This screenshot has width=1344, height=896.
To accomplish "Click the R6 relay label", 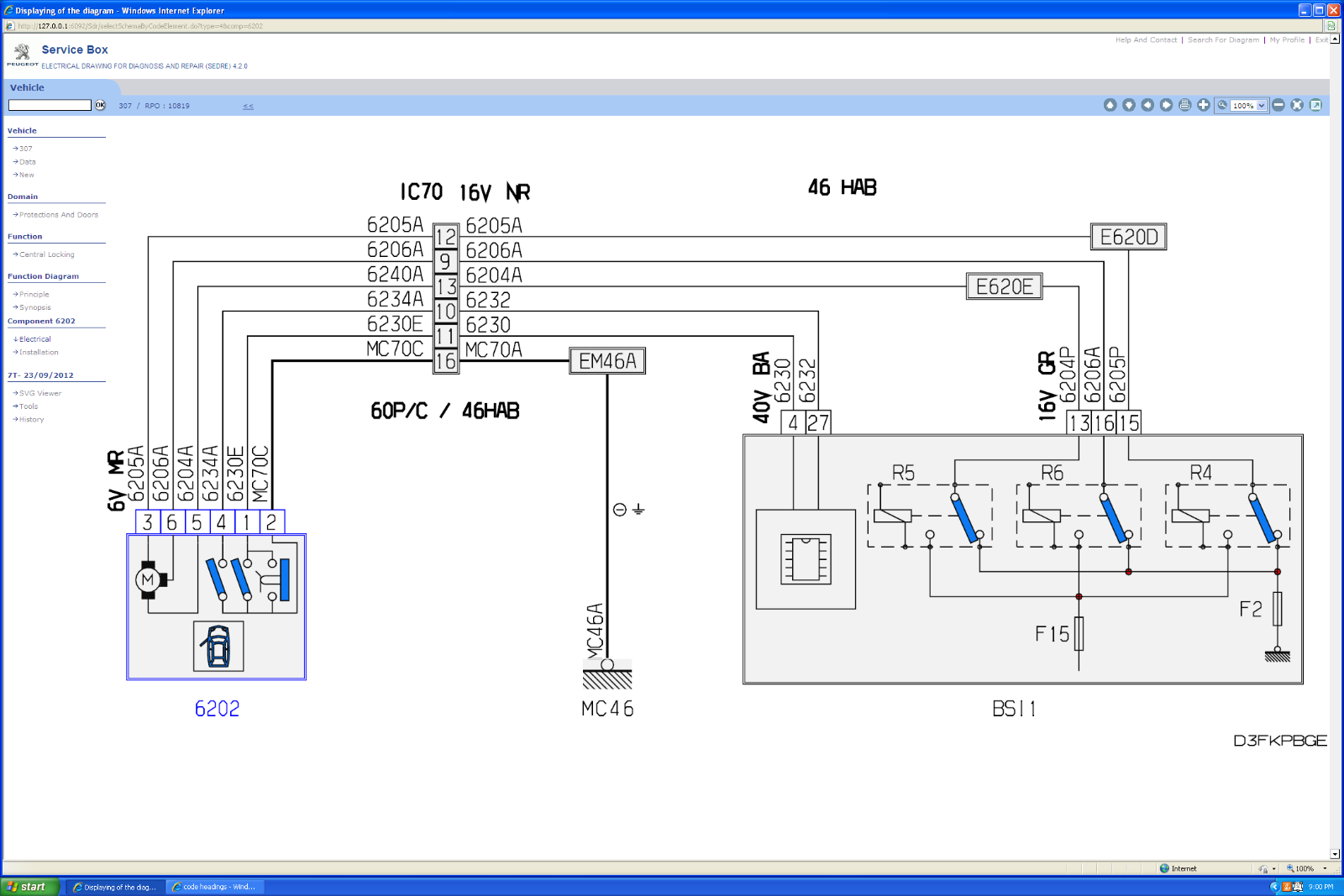I will click(x=1052, y=473).
